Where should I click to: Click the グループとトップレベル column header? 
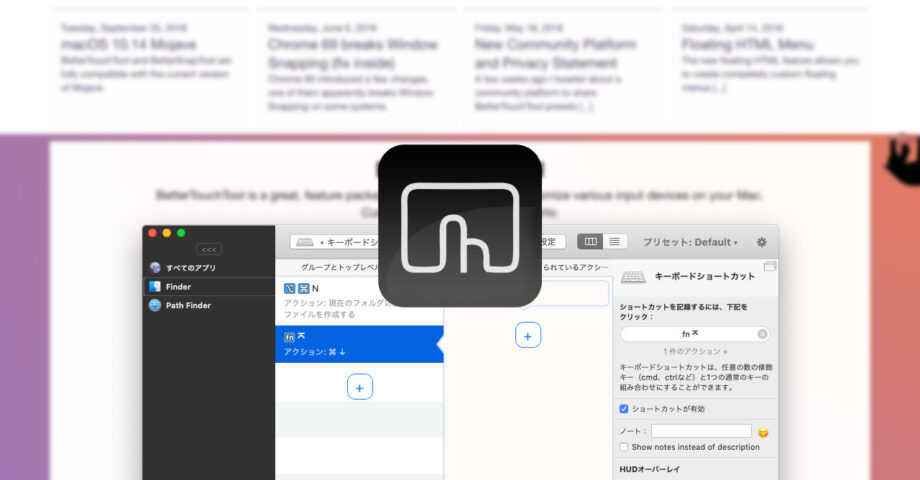click(x=340, y=267)
